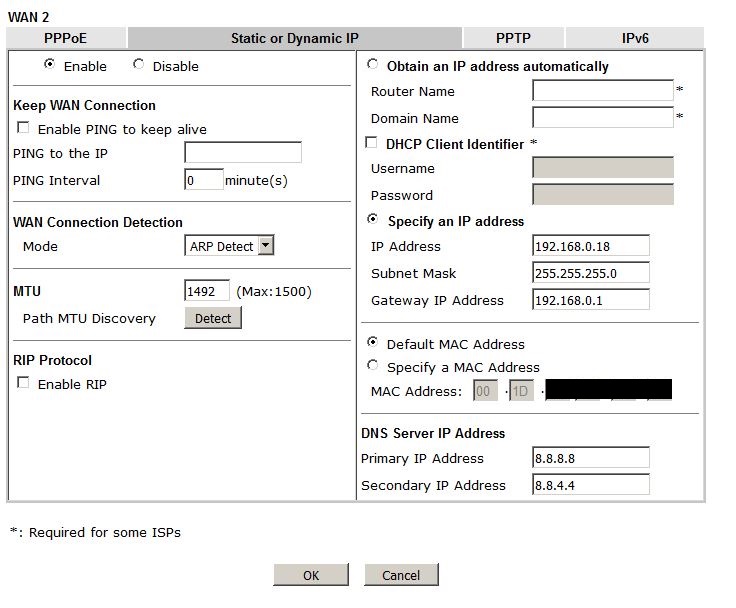The image size is (736, 608).
Task: Click the WAN Connection Detection heading
Action: (98, 222)
